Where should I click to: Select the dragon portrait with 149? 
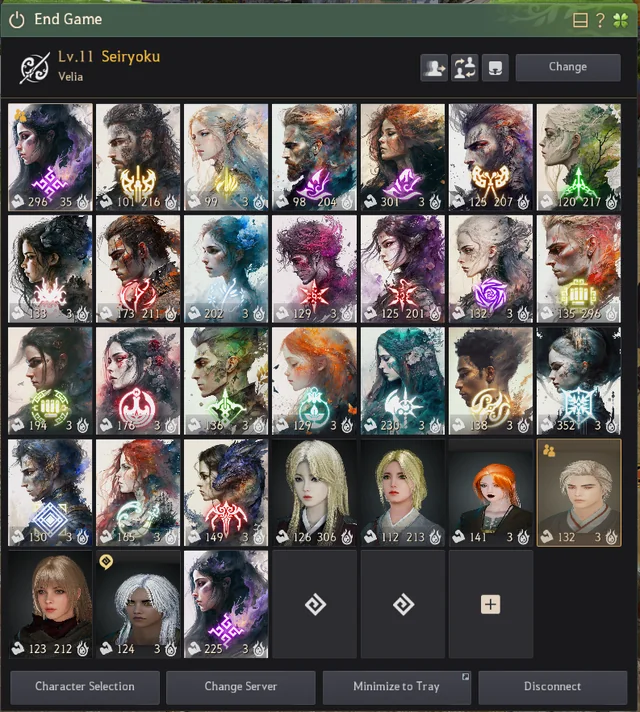click(226, 493)
